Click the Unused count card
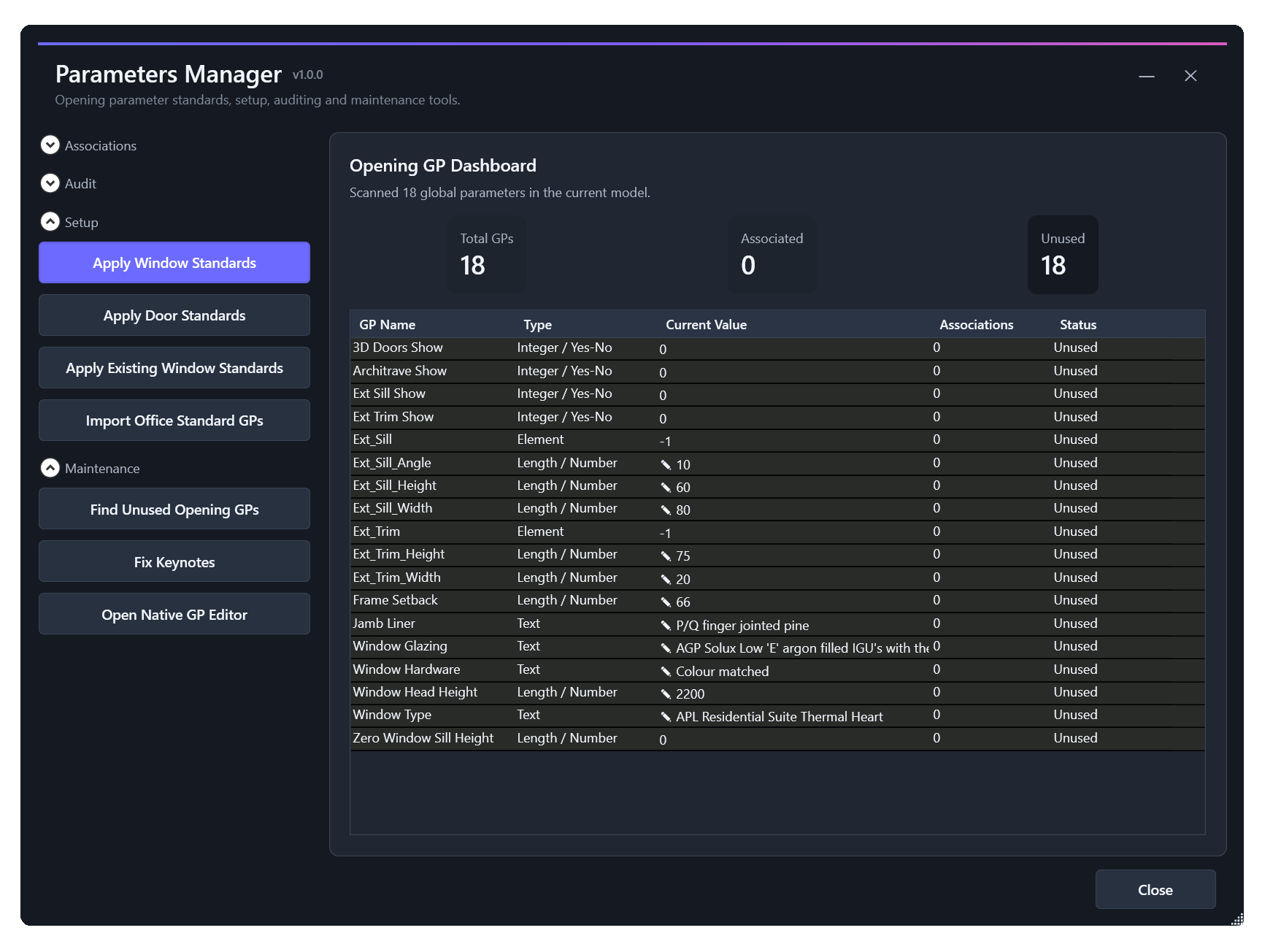1273x952 pixels. 1063,255
